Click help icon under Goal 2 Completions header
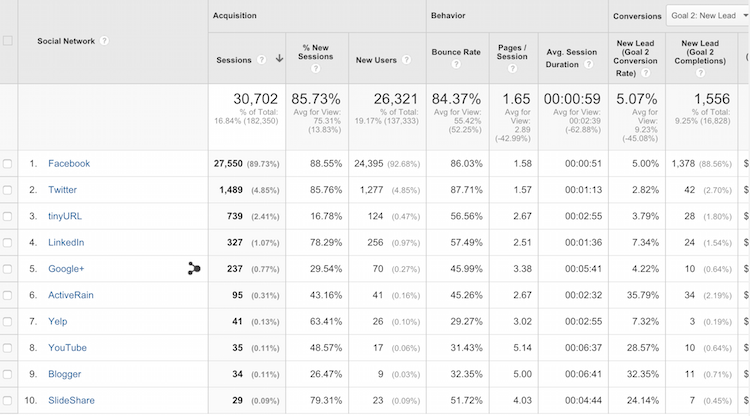 click(x=700, y=73)
